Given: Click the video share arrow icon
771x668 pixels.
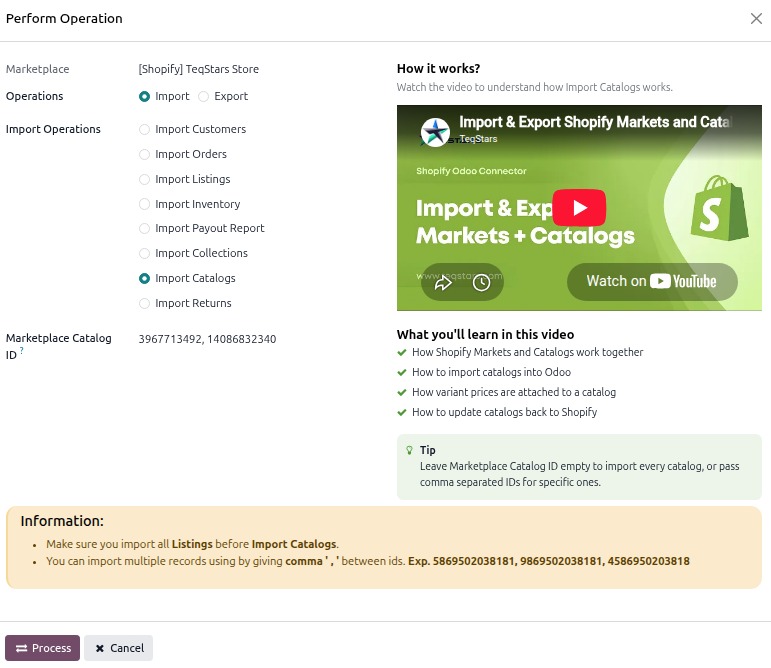Looking at the screenshot, I should [x=443, y=283].
